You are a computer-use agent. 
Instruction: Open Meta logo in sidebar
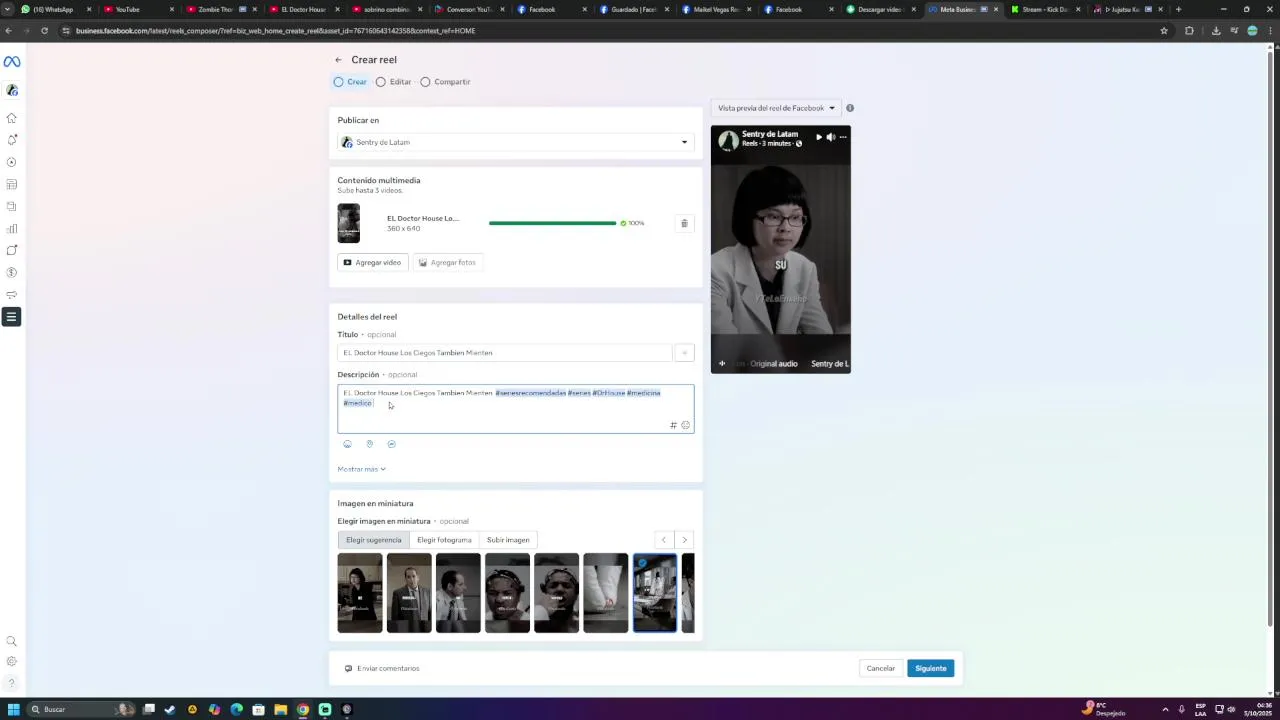pyautogui.click(x=11, y=62)
